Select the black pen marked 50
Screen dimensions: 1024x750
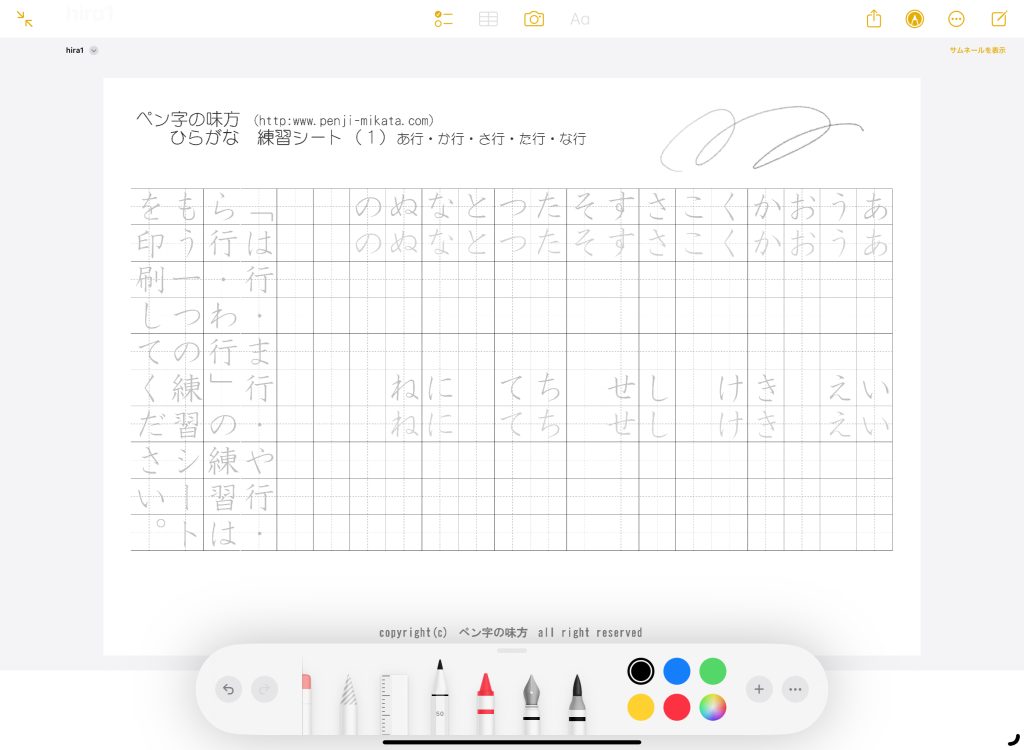click(x=439, y=697)
